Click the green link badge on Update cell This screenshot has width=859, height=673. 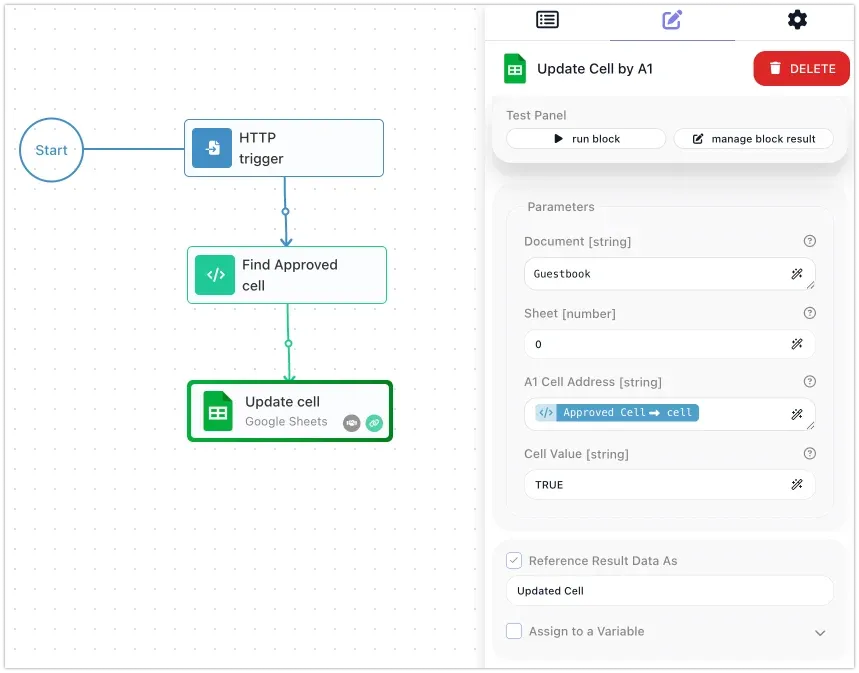click(x=374, y=423)
